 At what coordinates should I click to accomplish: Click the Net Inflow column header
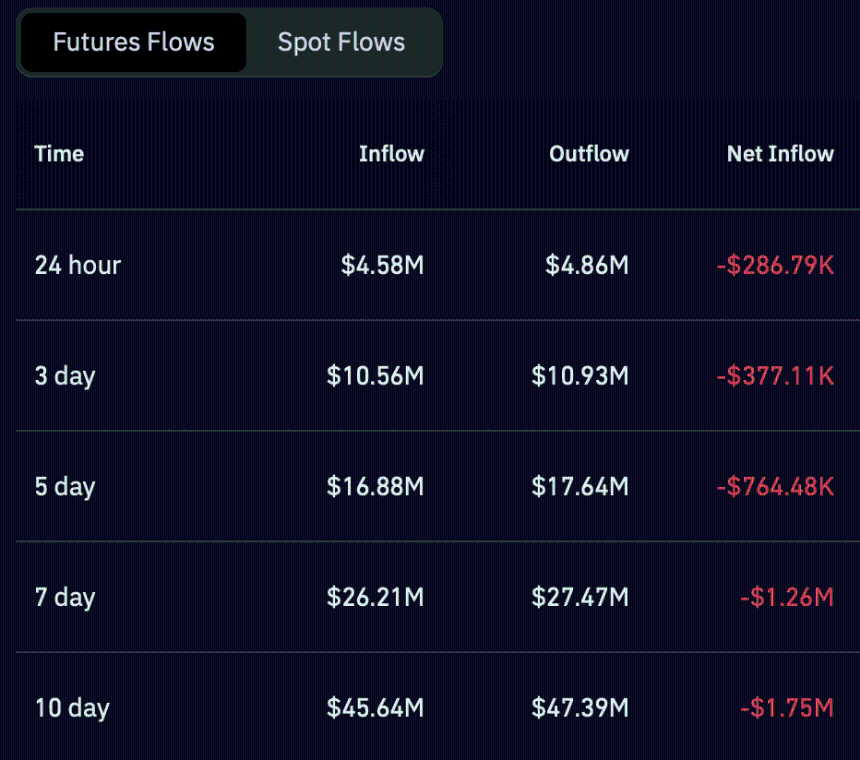pos(780,154)
